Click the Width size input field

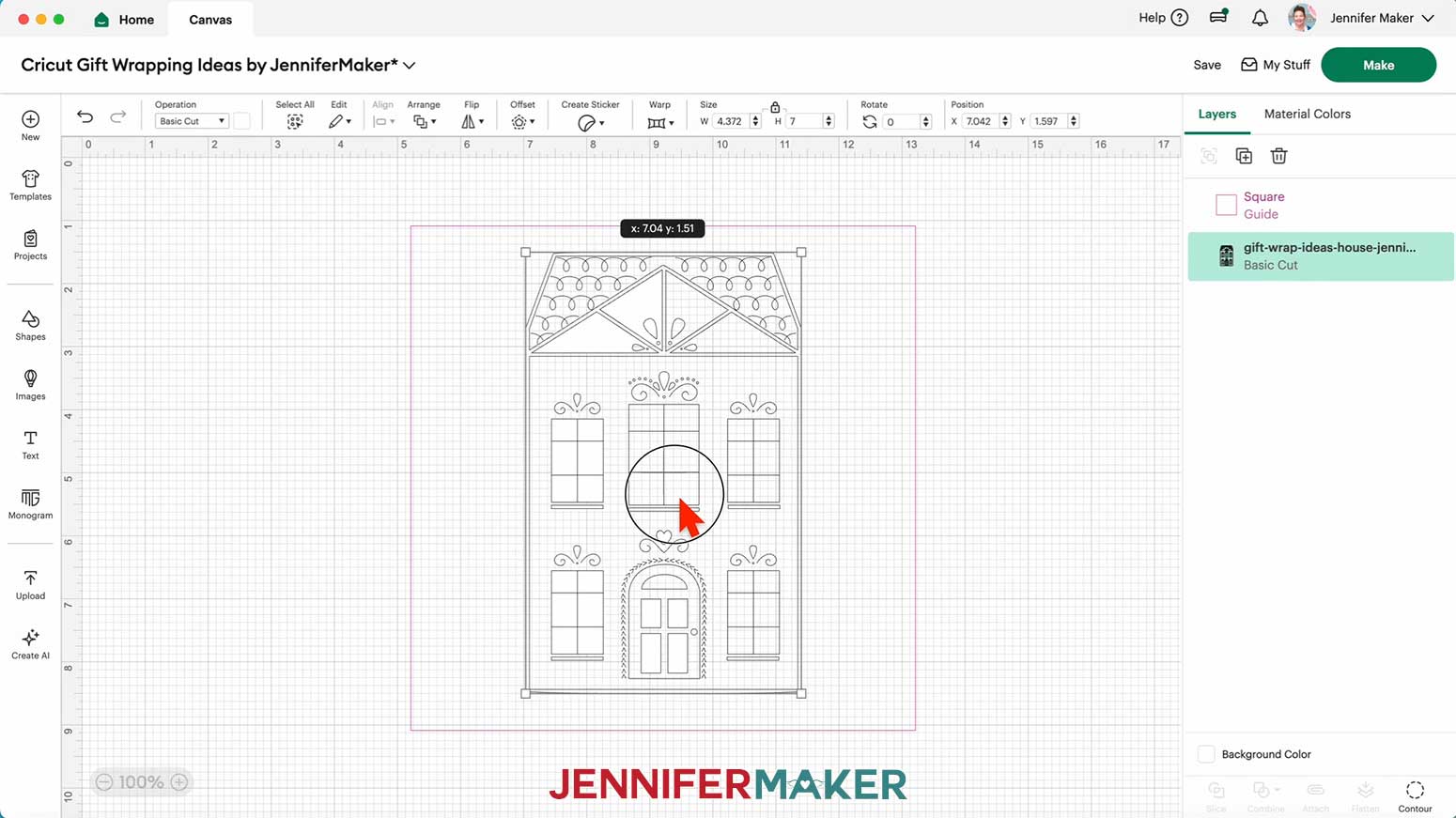[x=730, y=121]
